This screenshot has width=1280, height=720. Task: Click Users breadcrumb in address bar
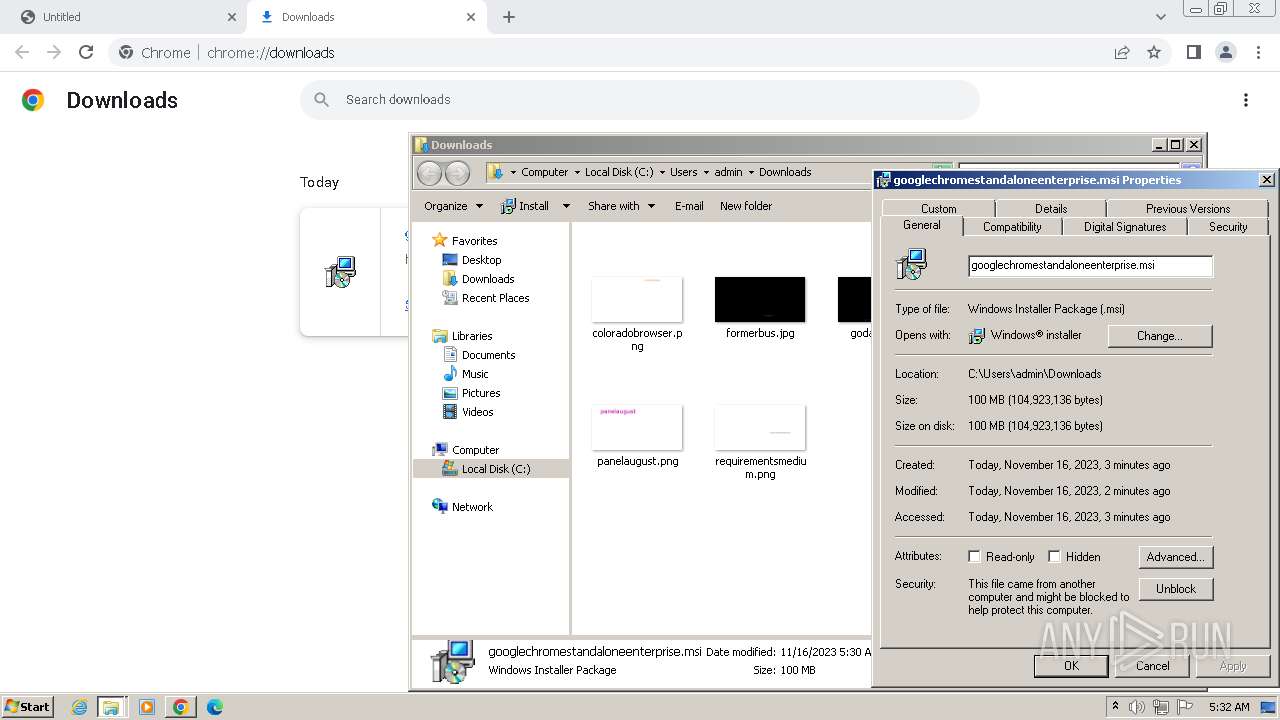click(684, 172)
